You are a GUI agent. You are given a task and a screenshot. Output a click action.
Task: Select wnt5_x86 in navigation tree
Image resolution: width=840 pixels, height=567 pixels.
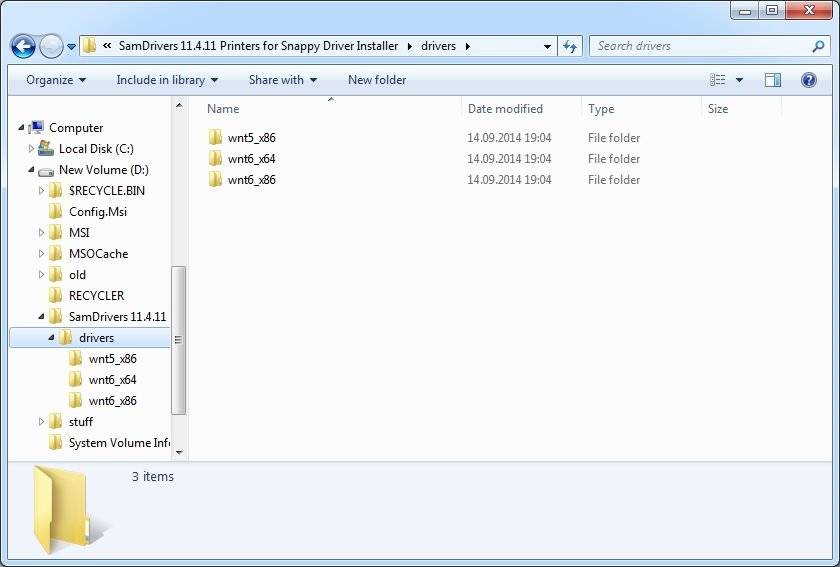point(112,359)
